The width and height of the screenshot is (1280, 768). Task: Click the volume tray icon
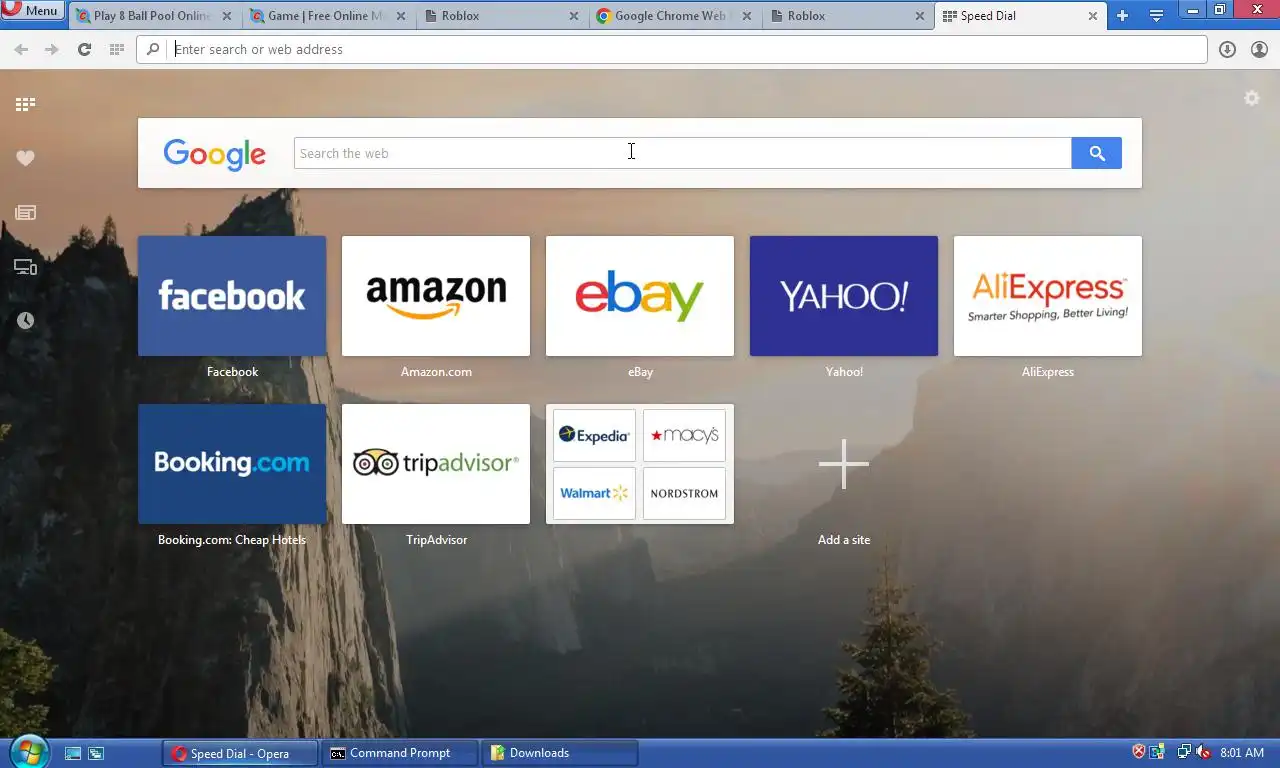1204,752
